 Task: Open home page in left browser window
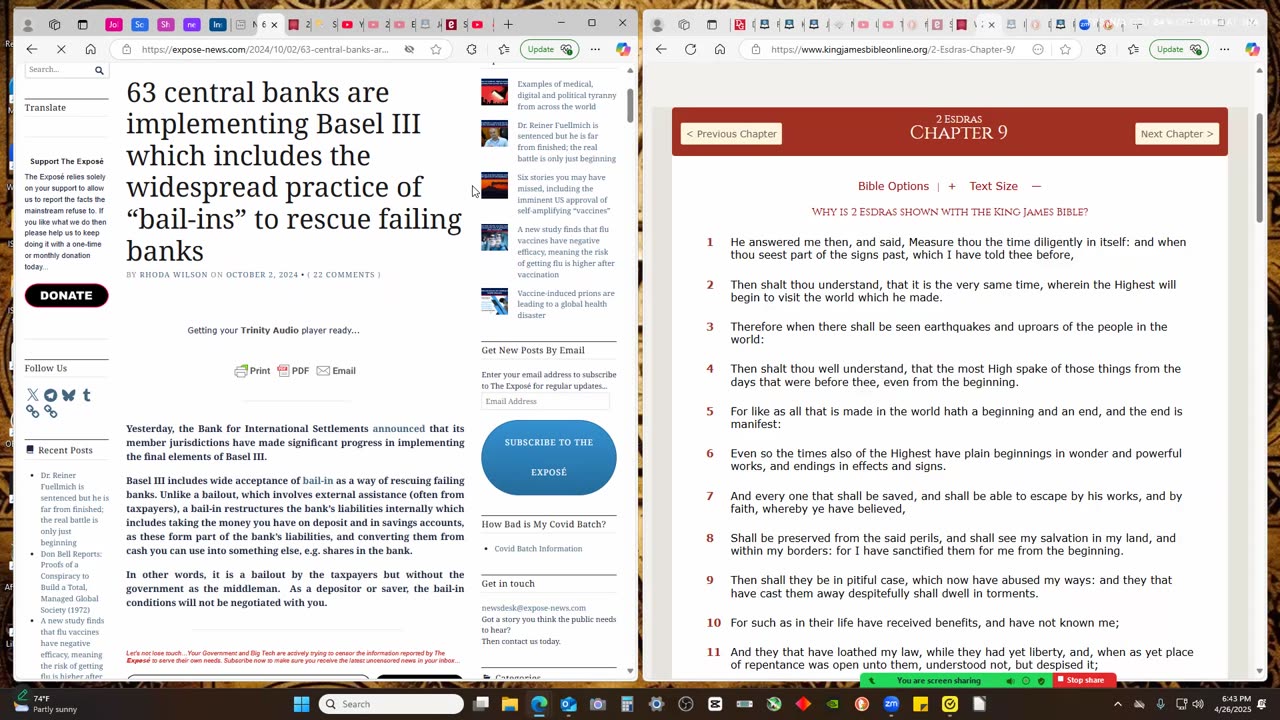click(x=91, y=49)
